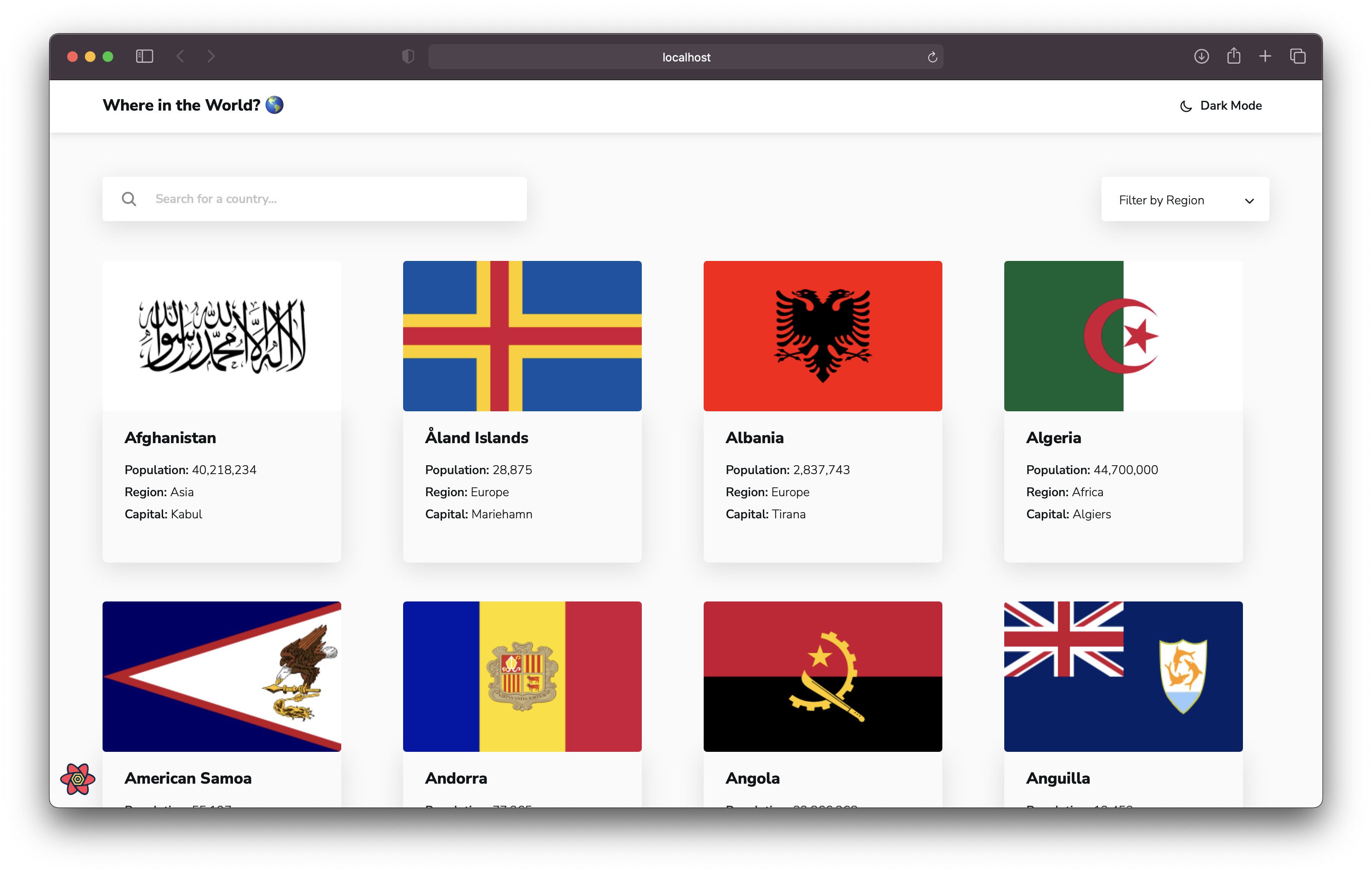Open the Algeria country card
Viewport: 1372px width, 873px height.
(1123, 410)
